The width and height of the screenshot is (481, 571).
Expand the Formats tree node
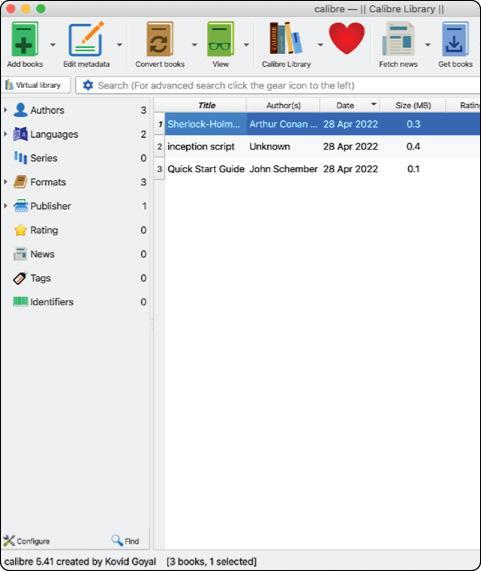pos(5,182)
